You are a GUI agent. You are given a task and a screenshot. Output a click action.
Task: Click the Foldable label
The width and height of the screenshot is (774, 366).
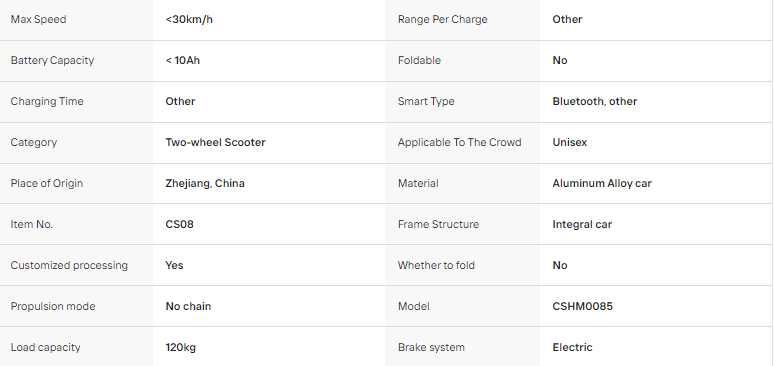(x=419, y=60)
